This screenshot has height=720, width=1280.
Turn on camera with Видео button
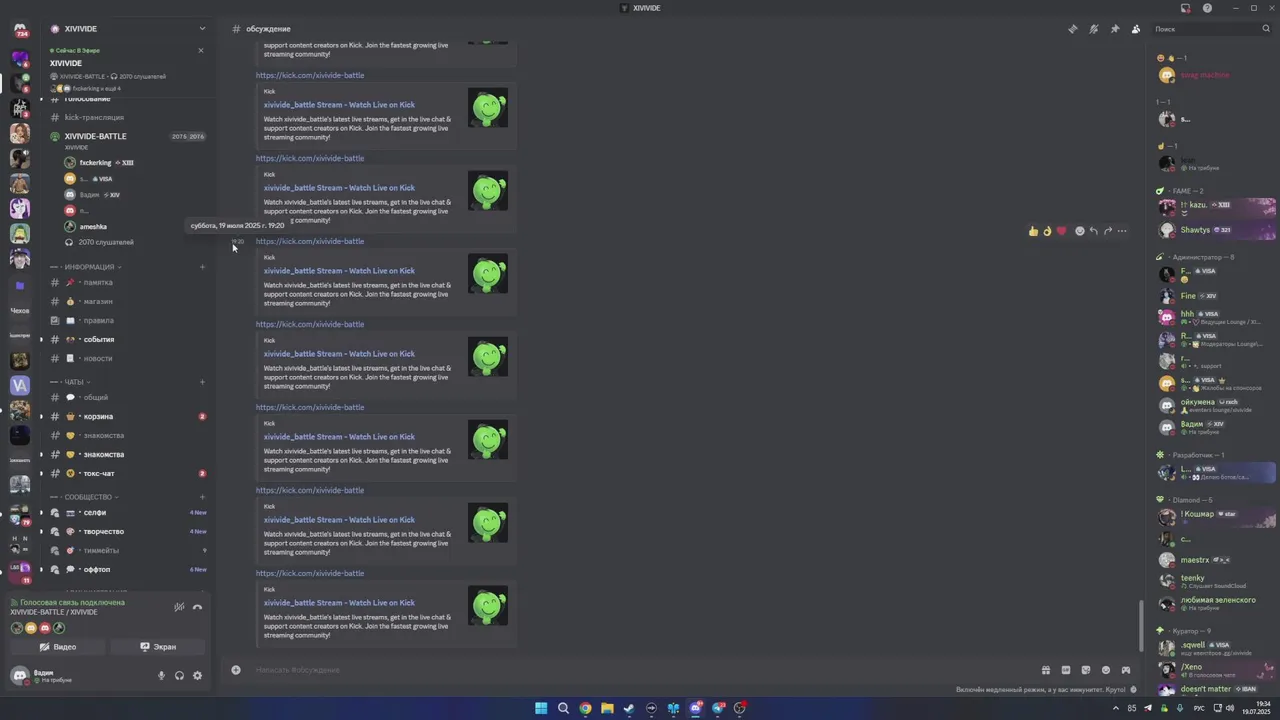click(x=58, y=647)
